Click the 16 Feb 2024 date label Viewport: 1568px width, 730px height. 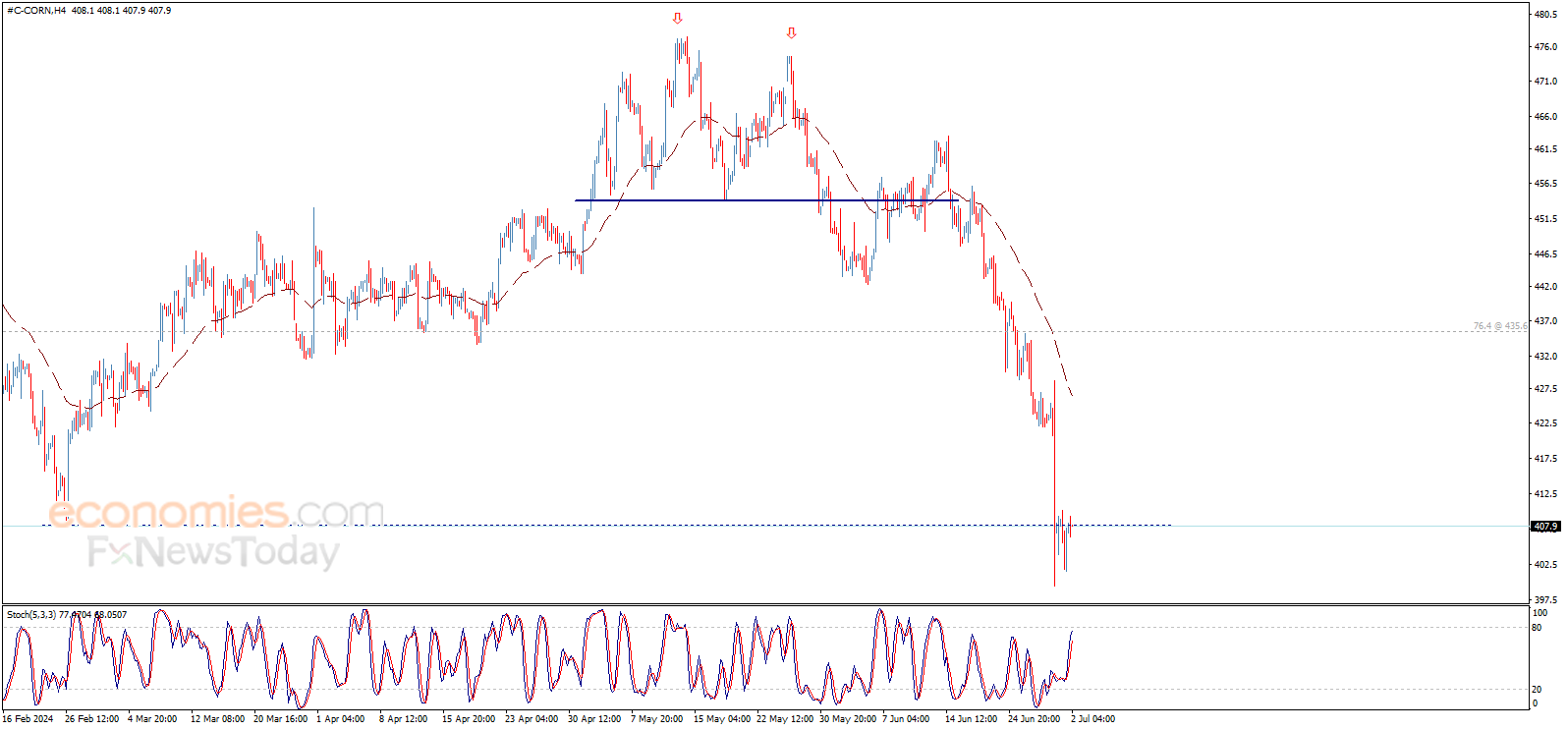click(x=28, y=719)
